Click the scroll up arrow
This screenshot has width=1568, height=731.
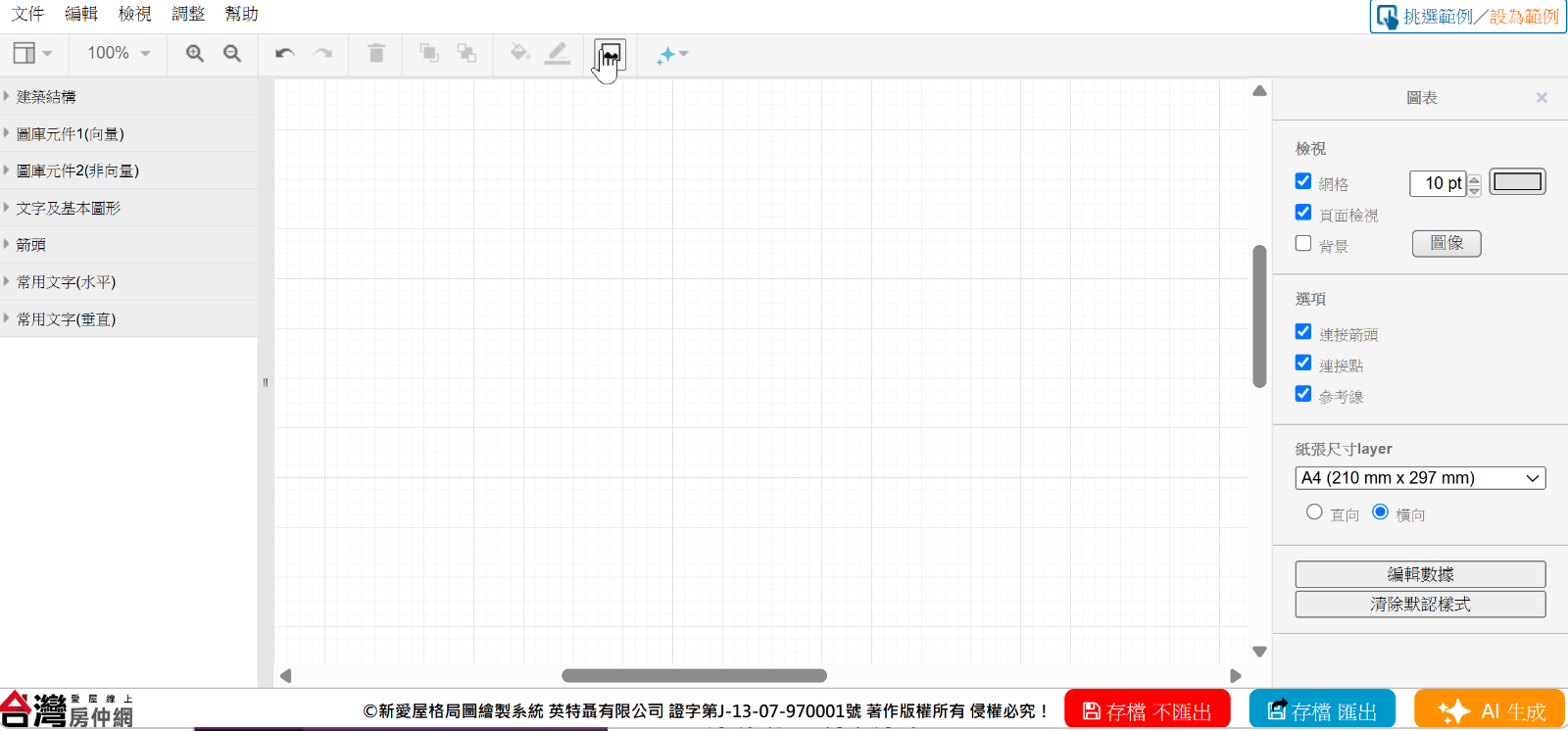point(1259,91)
